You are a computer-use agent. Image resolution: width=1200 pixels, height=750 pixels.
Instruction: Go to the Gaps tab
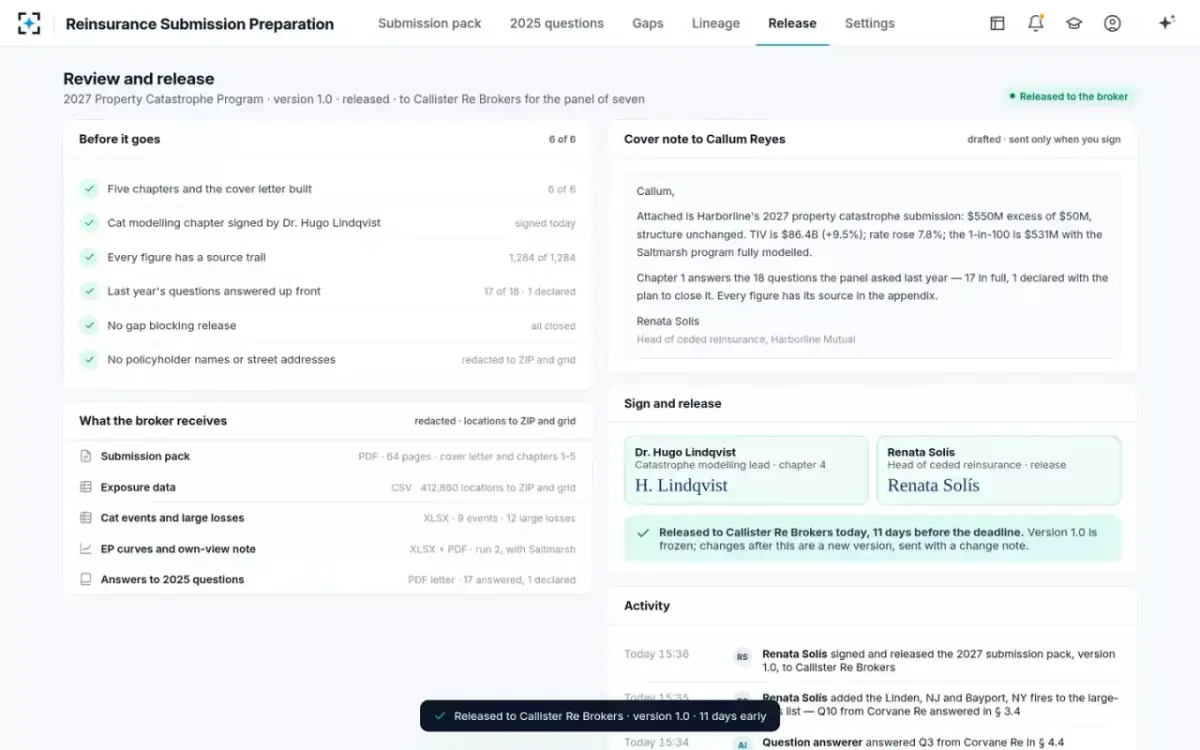coord(648,23)
